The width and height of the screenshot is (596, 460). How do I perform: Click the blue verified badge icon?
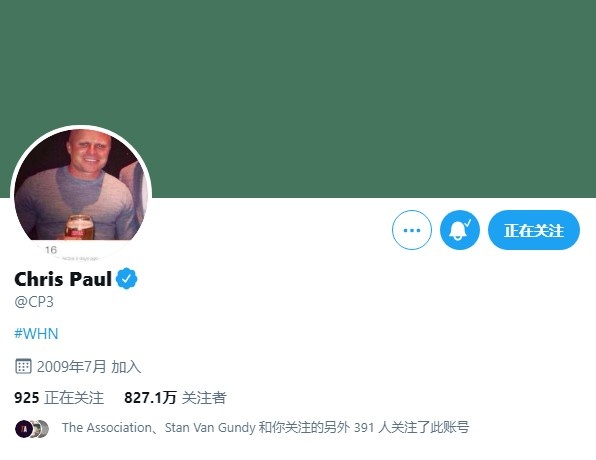tap(127, 279)
